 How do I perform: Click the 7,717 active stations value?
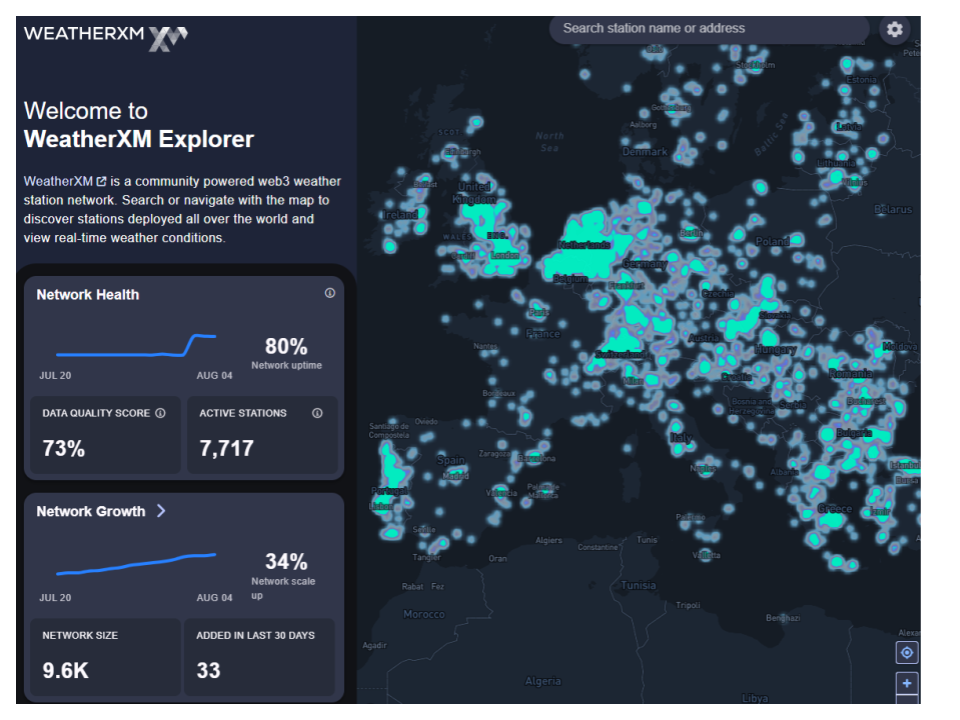pyautogui.click(x=226, y=449)
